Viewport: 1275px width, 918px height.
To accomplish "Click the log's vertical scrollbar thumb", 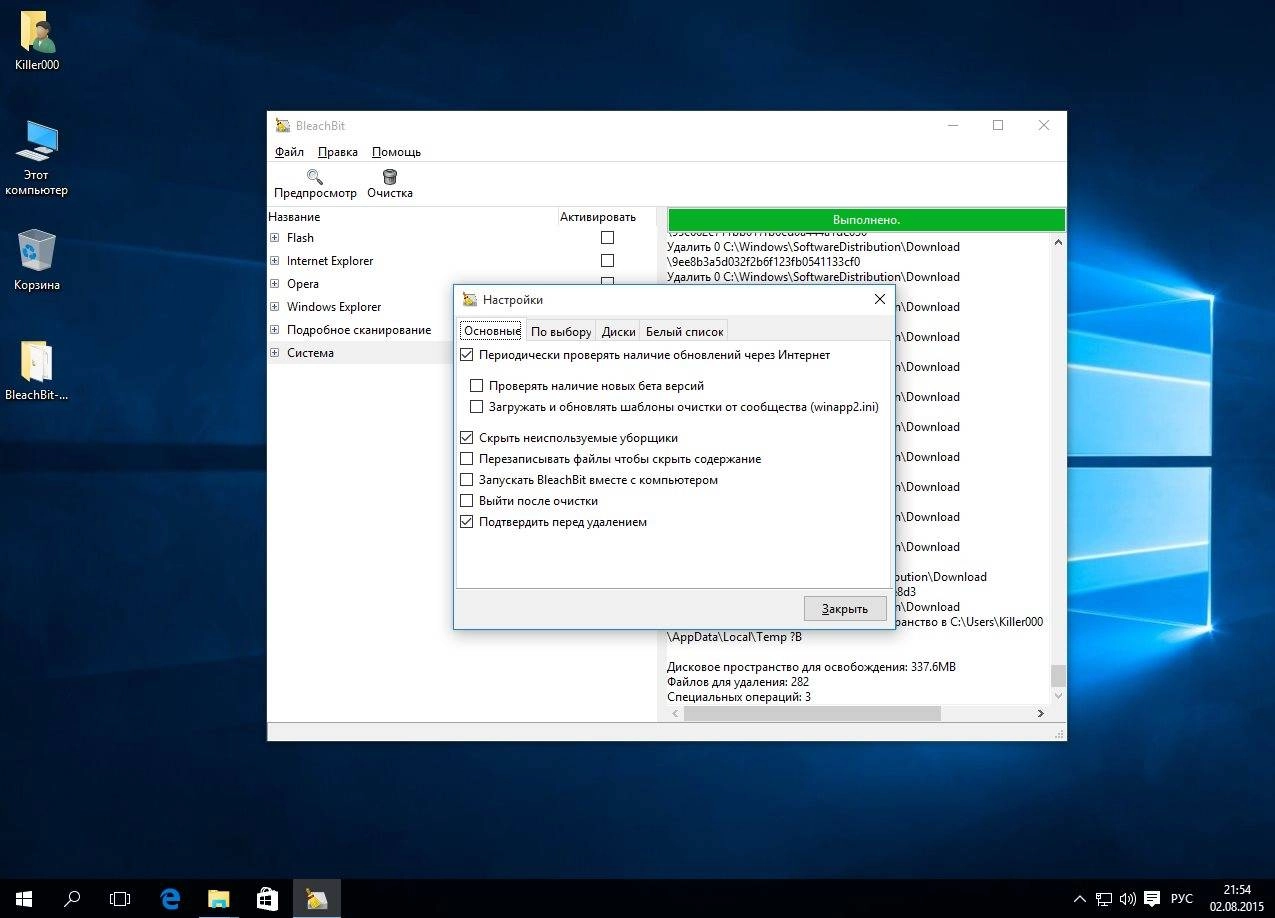I will [1059, 676].
